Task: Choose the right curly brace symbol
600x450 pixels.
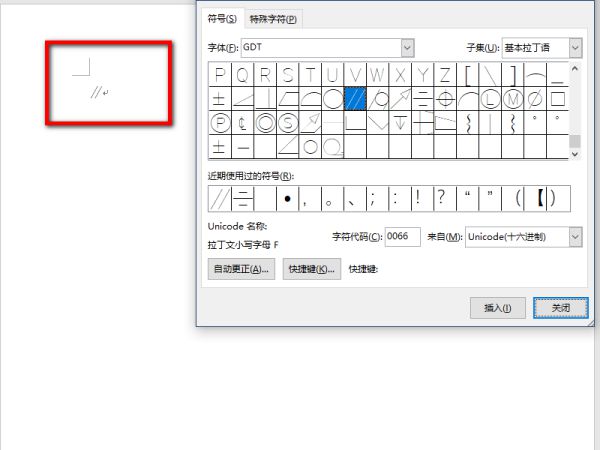Action: pyautogui.click(x=513, y=122)
